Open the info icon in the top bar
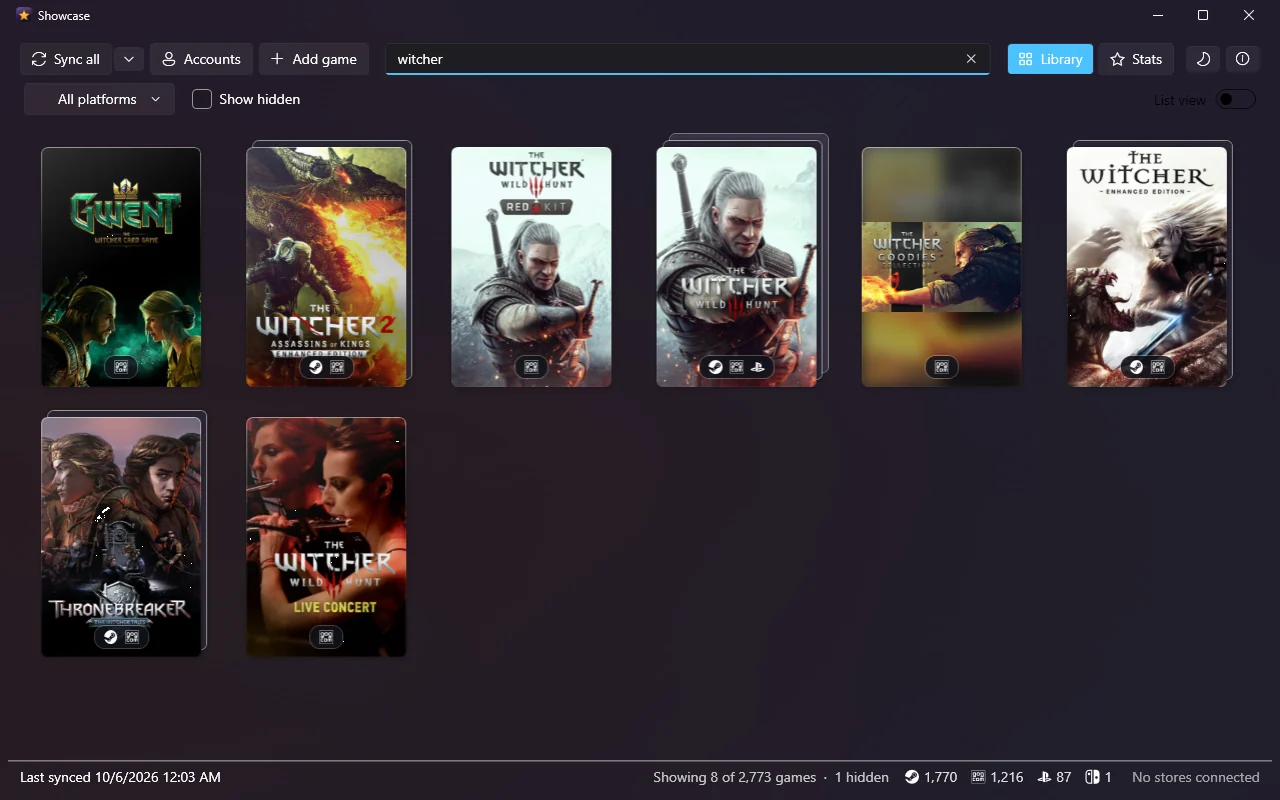 [1242, 59]
